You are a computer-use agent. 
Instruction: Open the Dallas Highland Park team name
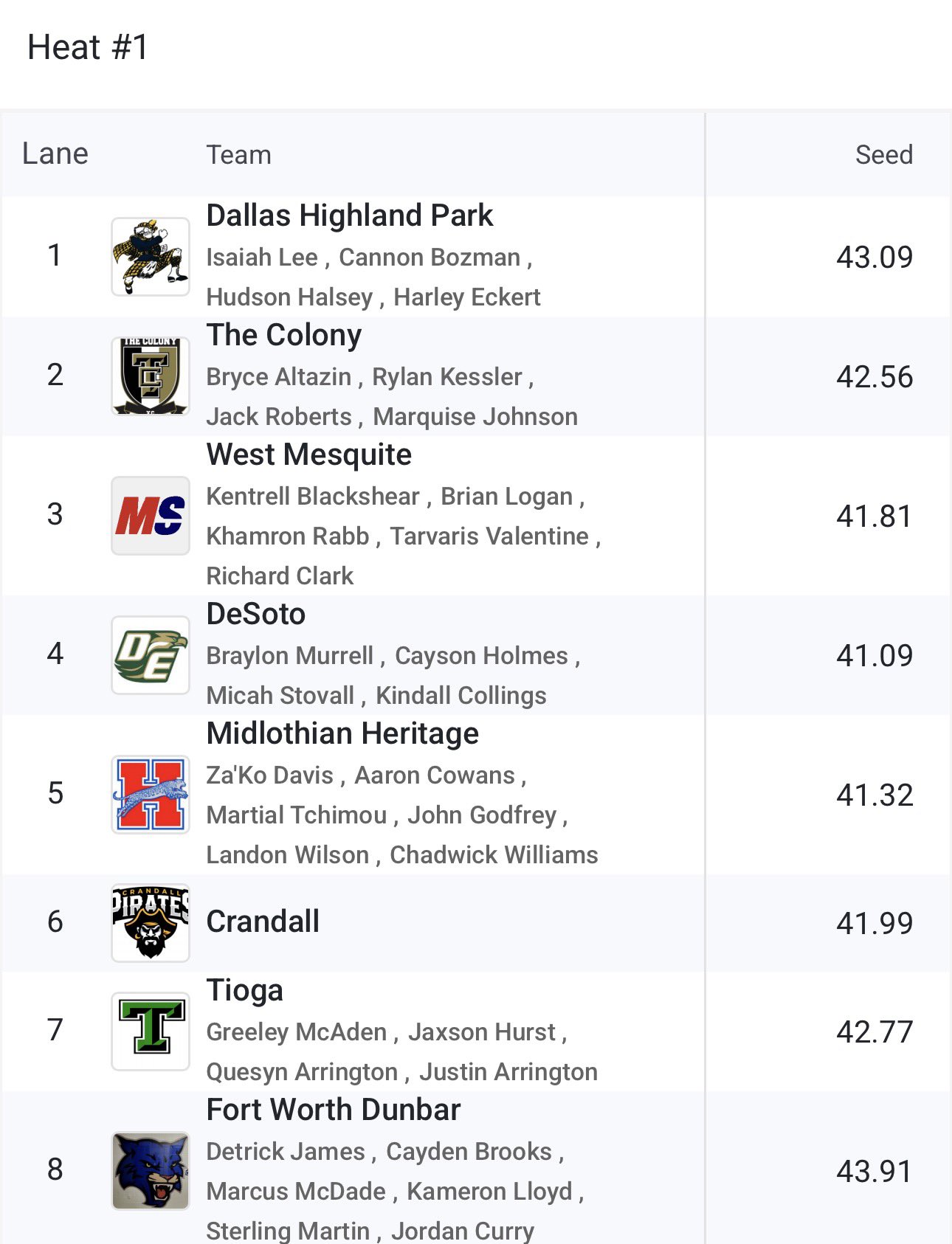[x=349, y=215]
